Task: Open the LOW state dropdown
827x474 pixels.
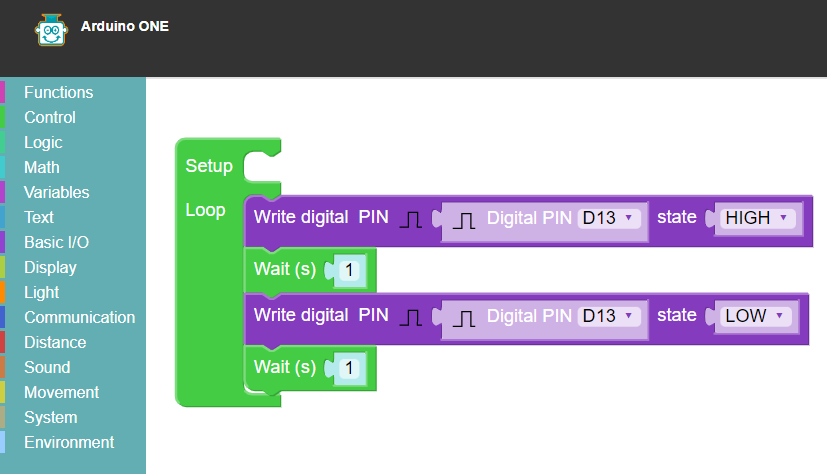Action: 752,316
